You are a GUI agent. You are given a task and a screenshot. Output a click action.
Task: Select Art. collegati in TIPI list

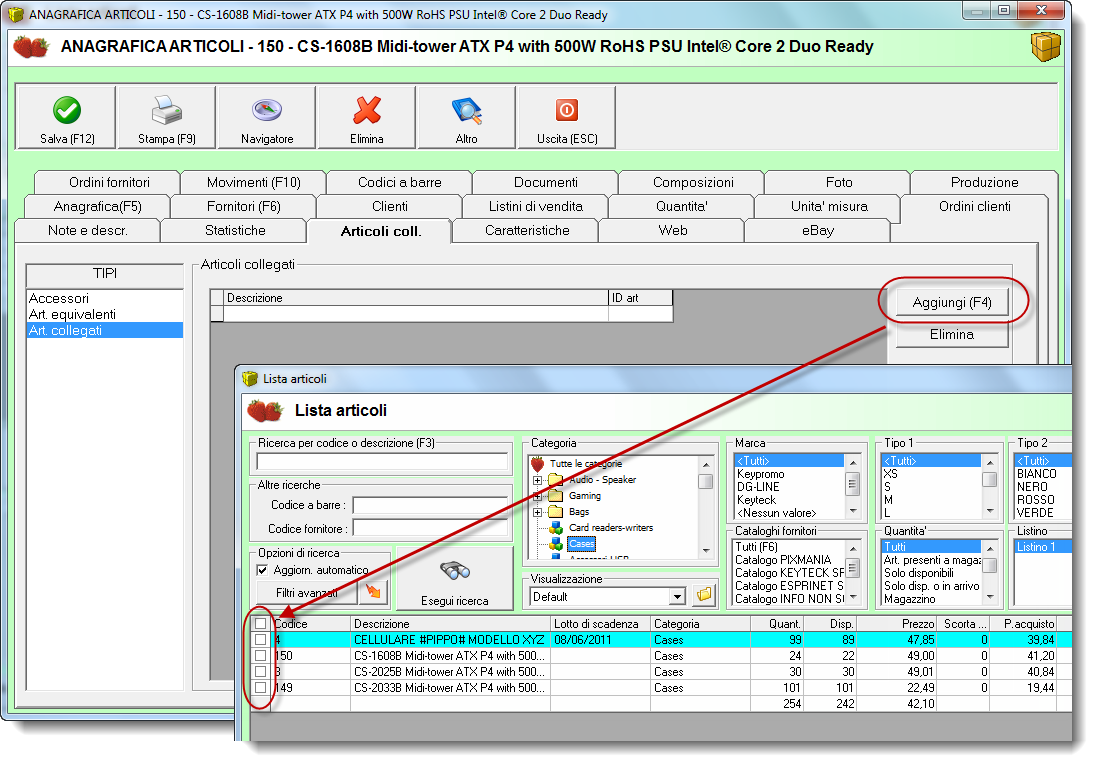tap(104, 330)
